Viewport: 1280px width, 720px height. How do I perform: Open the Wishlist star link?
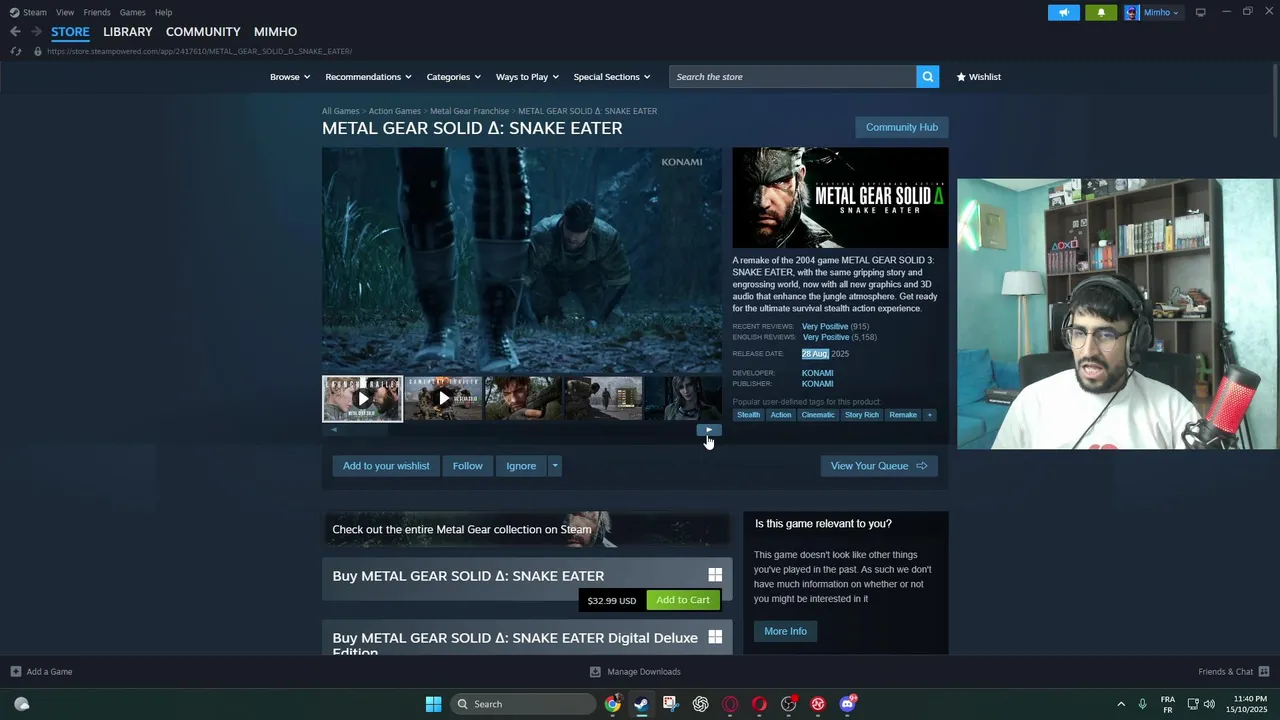pos(978,77)
